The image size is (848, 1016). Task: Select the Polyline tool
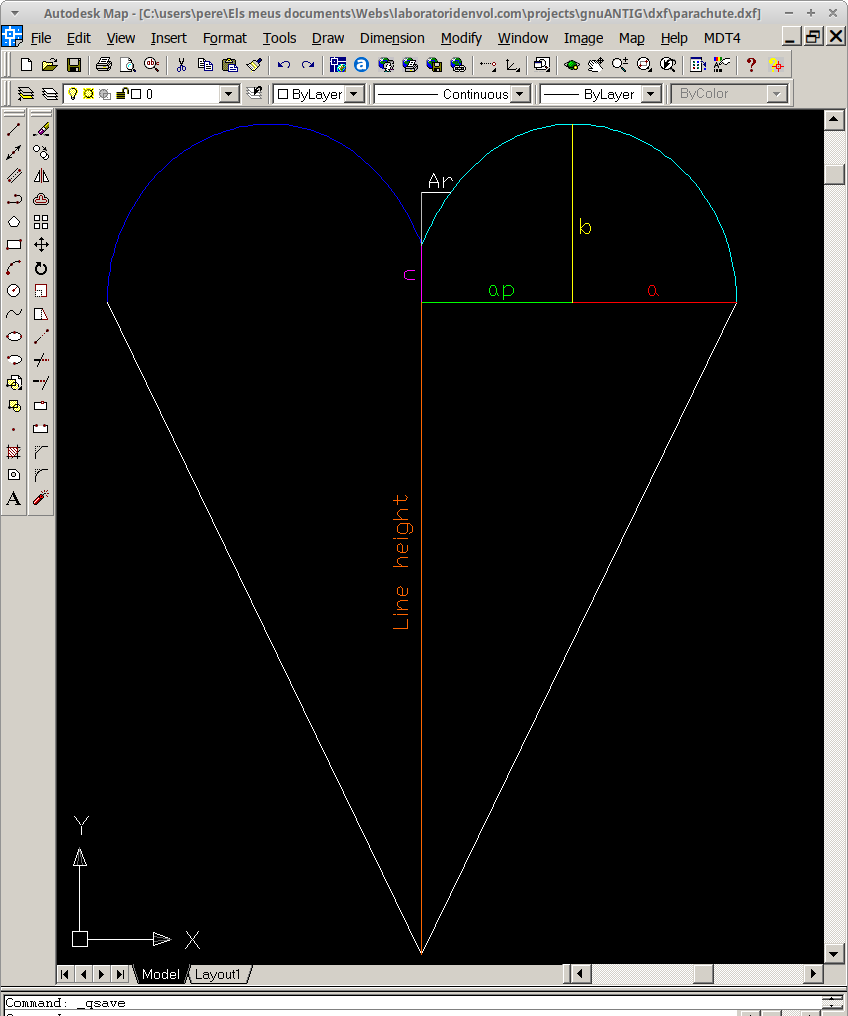[14, 199]
